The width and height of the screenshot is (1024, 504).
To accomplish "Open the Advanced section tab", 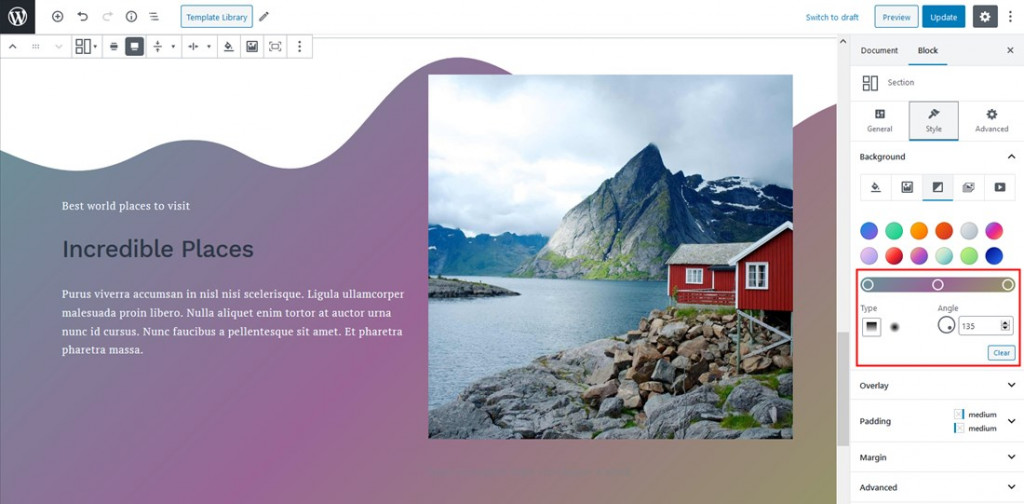I will 991,121.
